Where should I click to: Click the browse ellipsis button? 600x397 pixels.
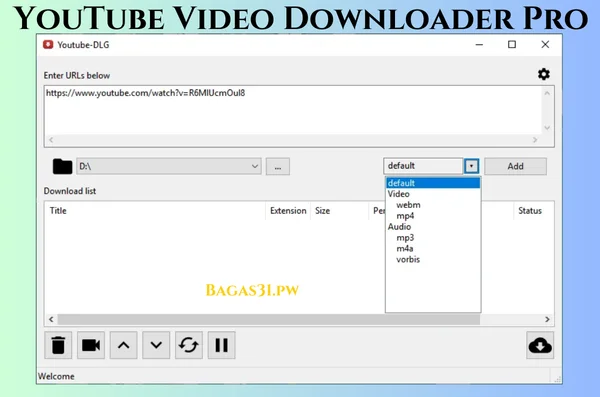(278, 167)
